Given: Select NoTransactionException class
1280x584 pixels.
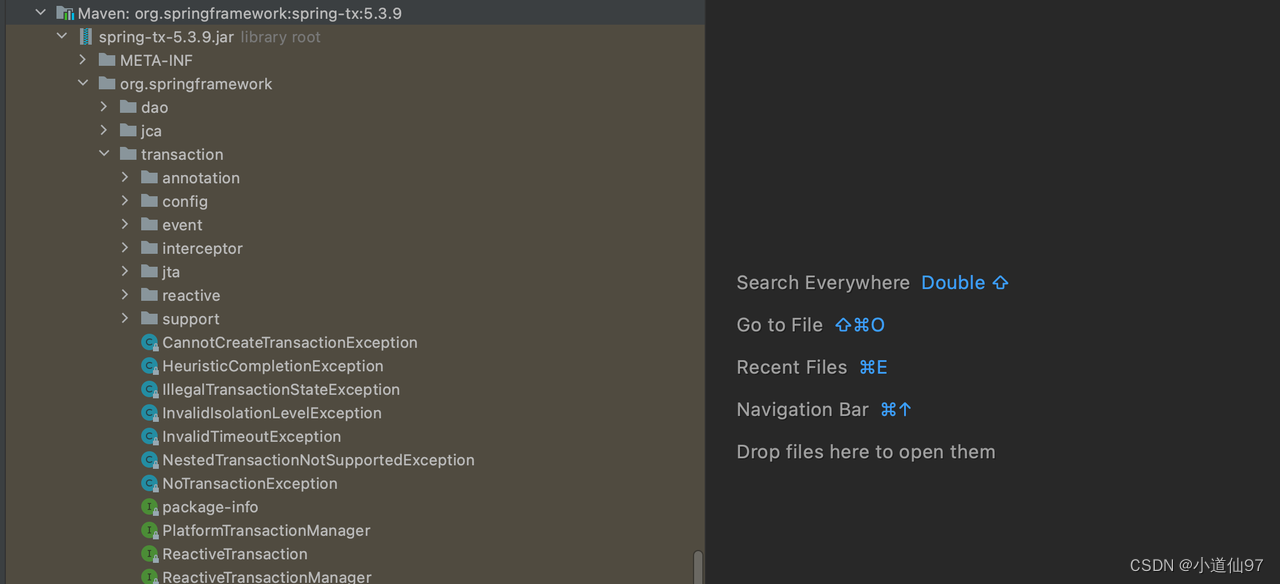Looking at the screenshot, I should pos(250,483).
